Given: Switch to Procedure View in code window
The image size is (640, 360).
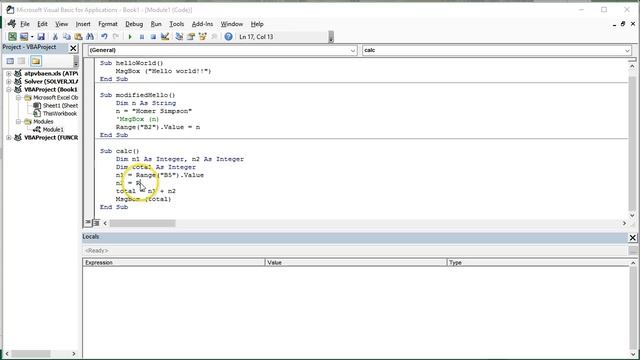Looking at the screenshot, I should point(88,223).
